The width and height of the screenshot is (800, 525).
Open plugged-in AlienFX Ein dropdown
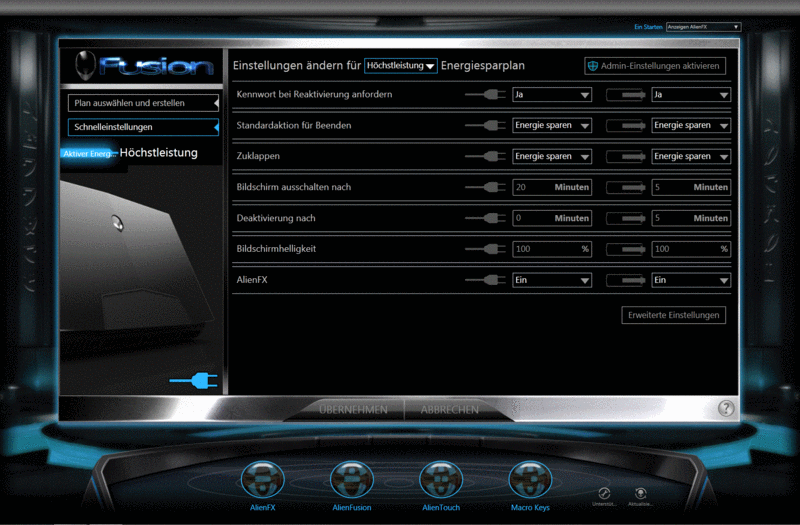552,280
